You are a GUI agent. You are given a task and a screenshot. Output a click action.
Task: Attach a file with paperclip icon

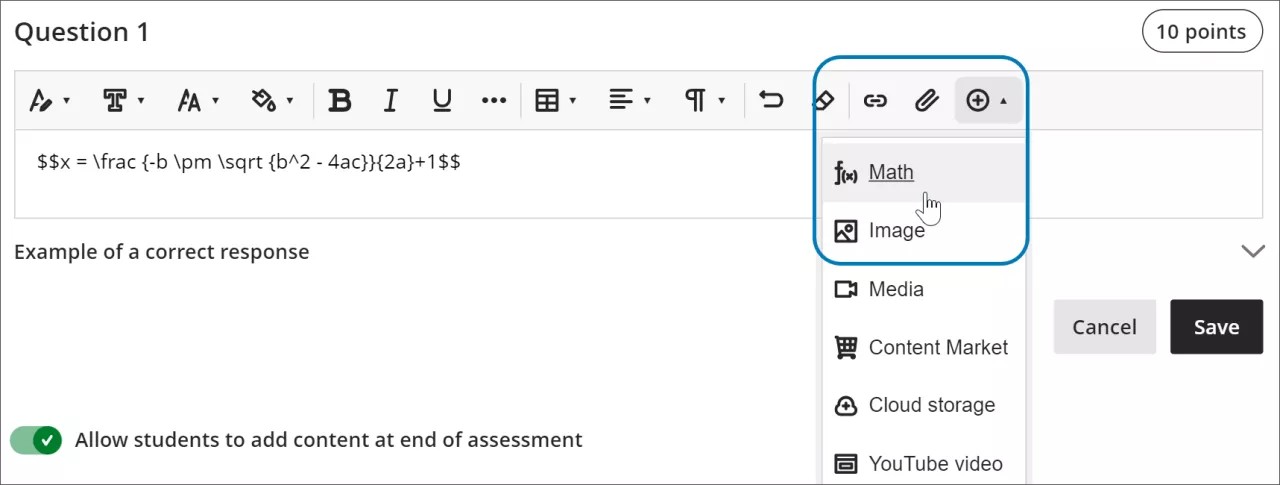point(927,100)
